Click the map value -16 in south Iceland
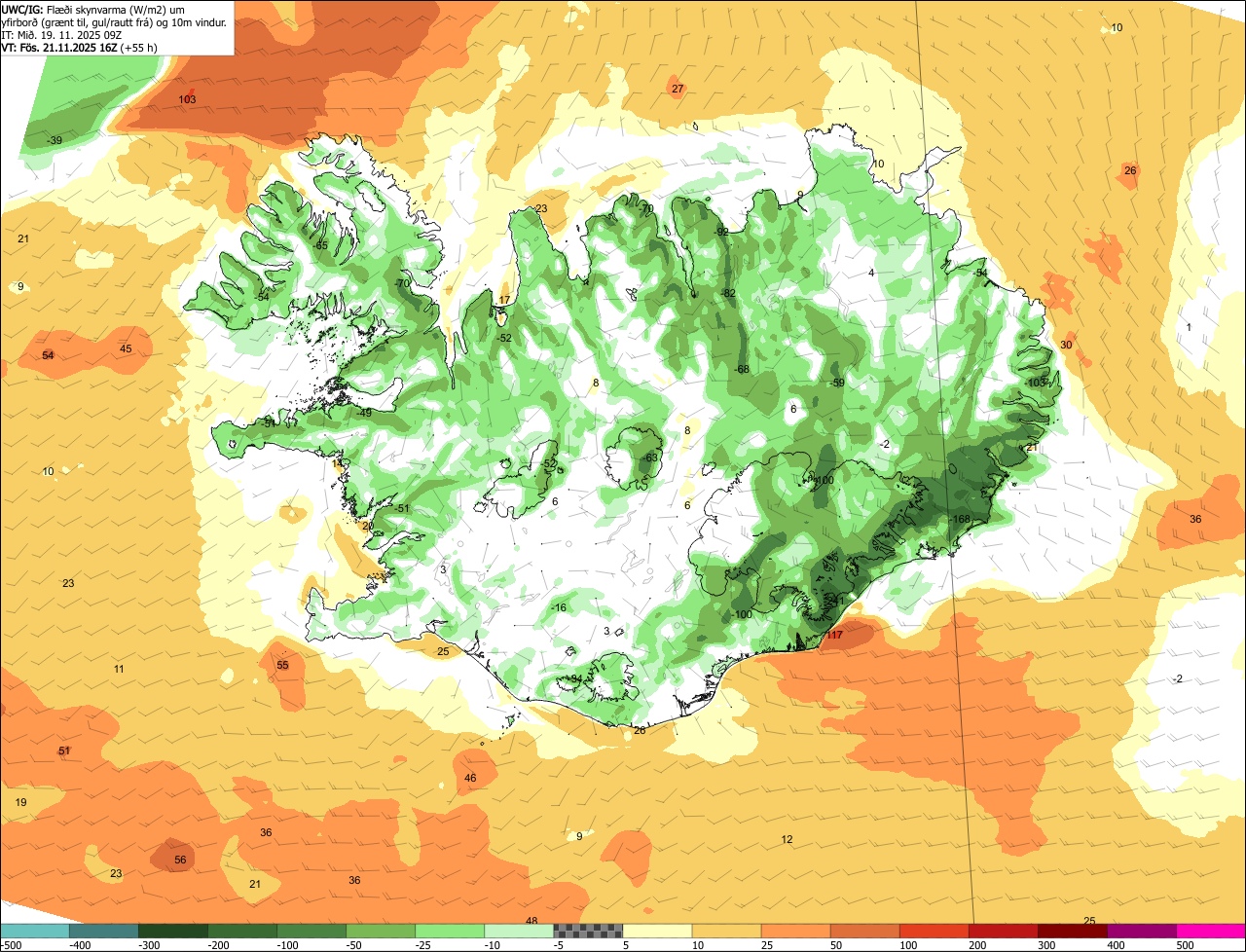This screenshot has width=1246, height=952. (x=558, y=607)
